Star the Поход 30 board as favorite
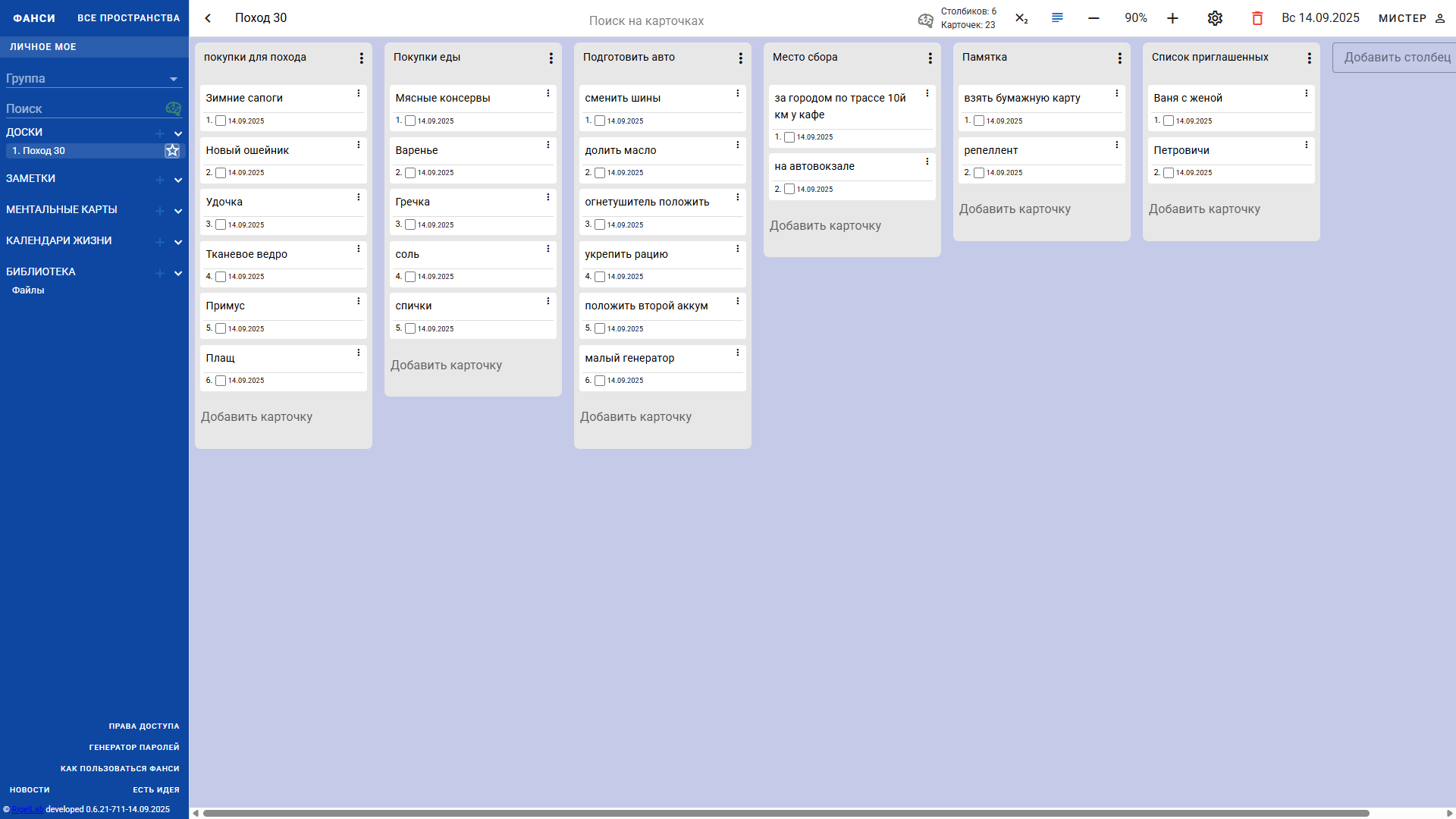This screenshot has width=1456, height=819. click(x=172, y=151)
